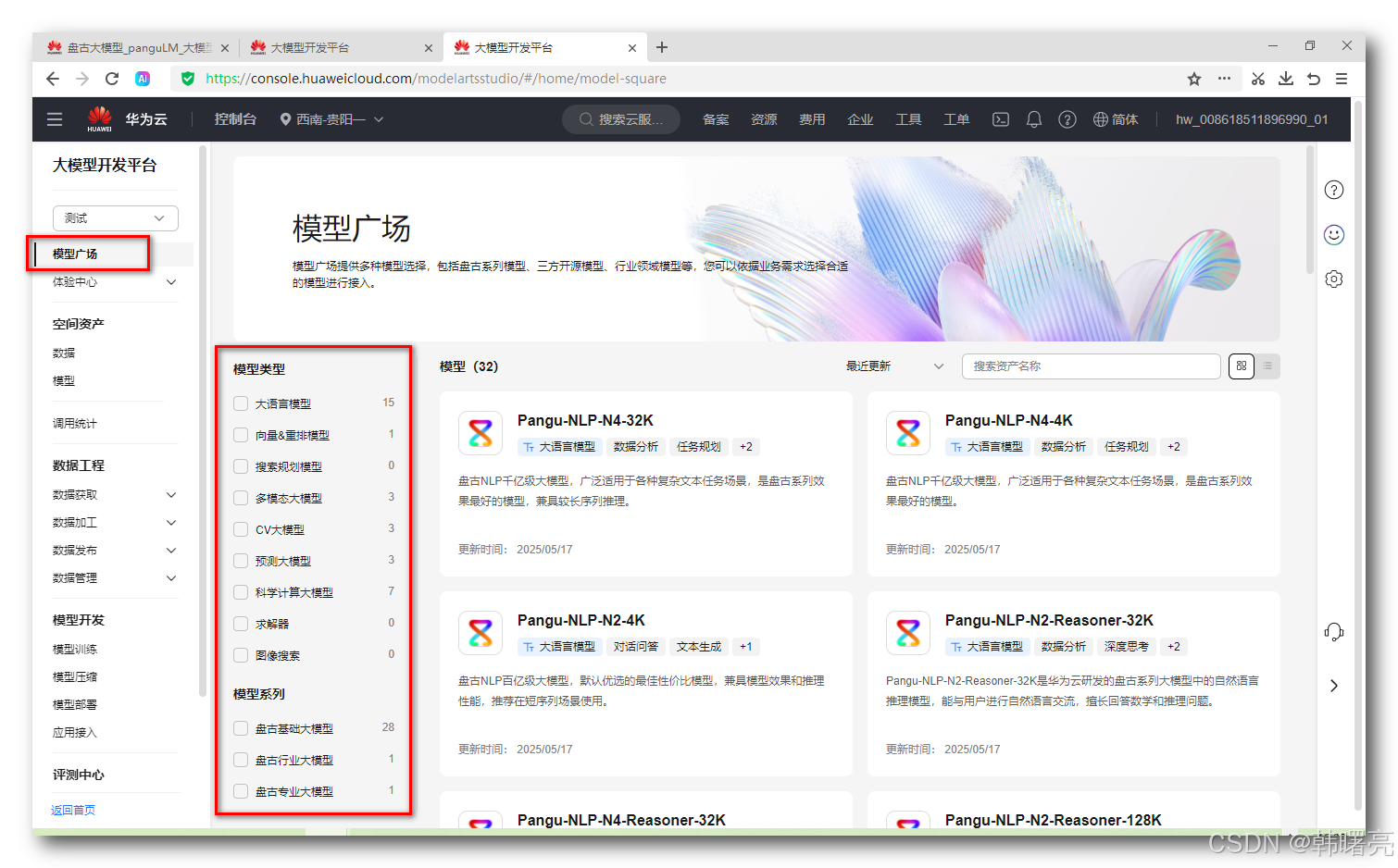Expand the 数据加工 sidebar section
Image resolution: width=1398 pixels, height=868 pixels.
[170, 523]
